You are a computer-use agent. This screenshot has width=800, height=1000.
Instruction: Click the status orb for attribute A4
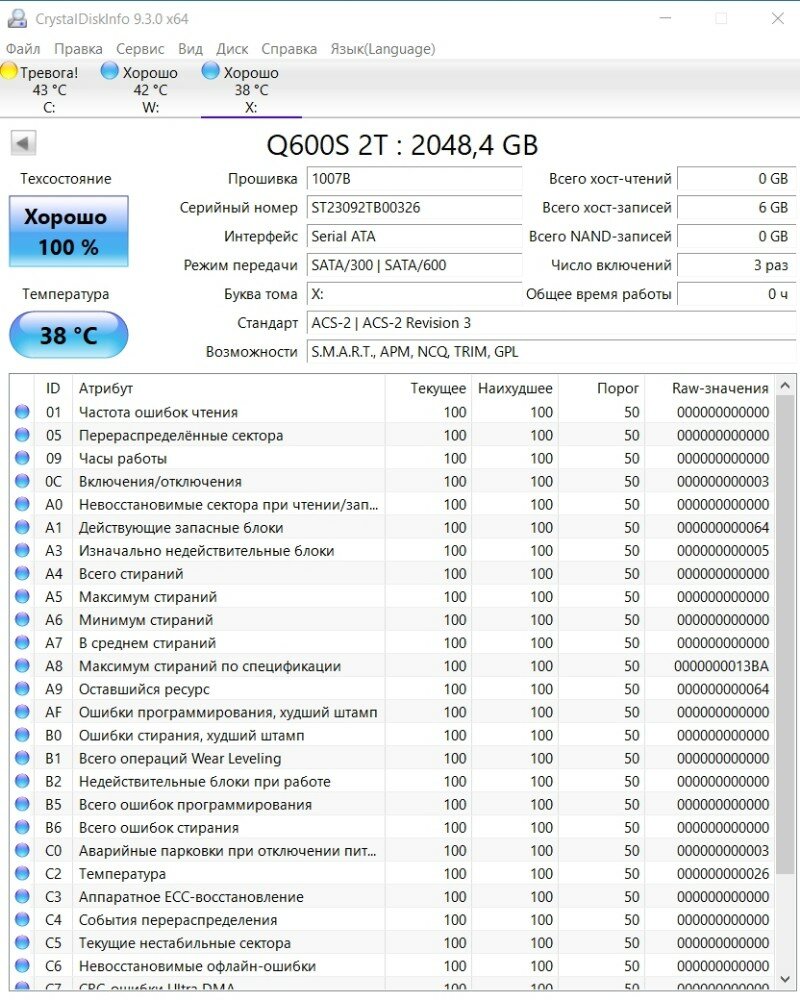tap(22, 573)
